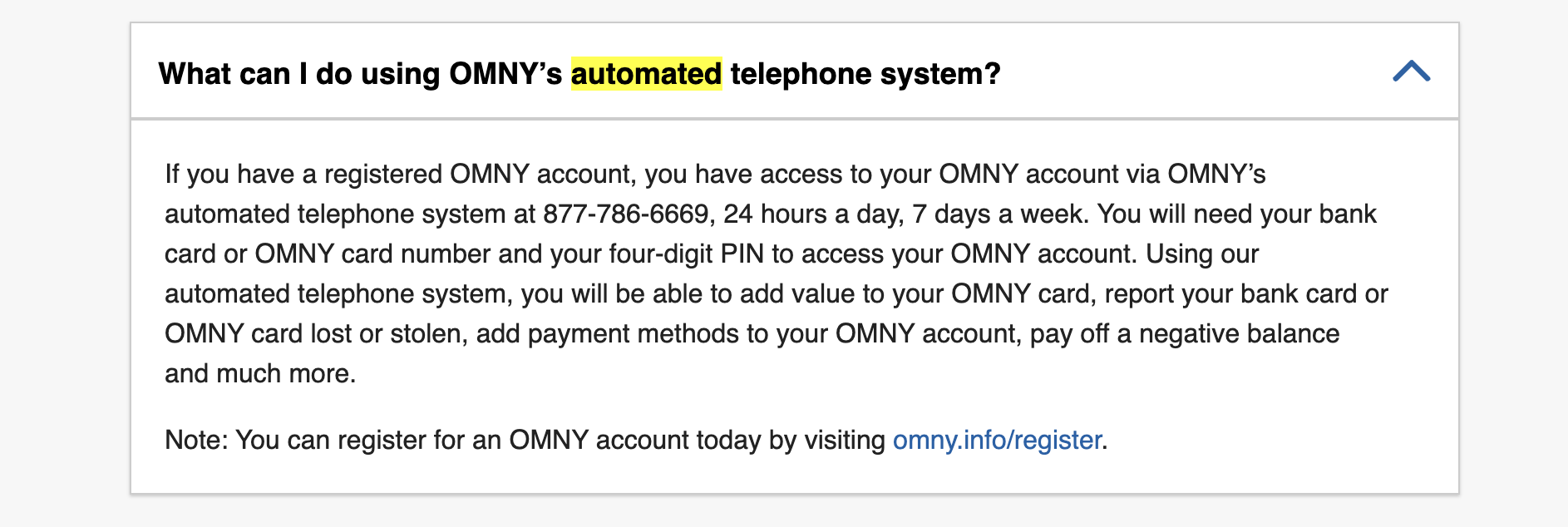Open the omny.info/register link
The width and height of the screenshot is (1568, 527).
click(997, 440)
